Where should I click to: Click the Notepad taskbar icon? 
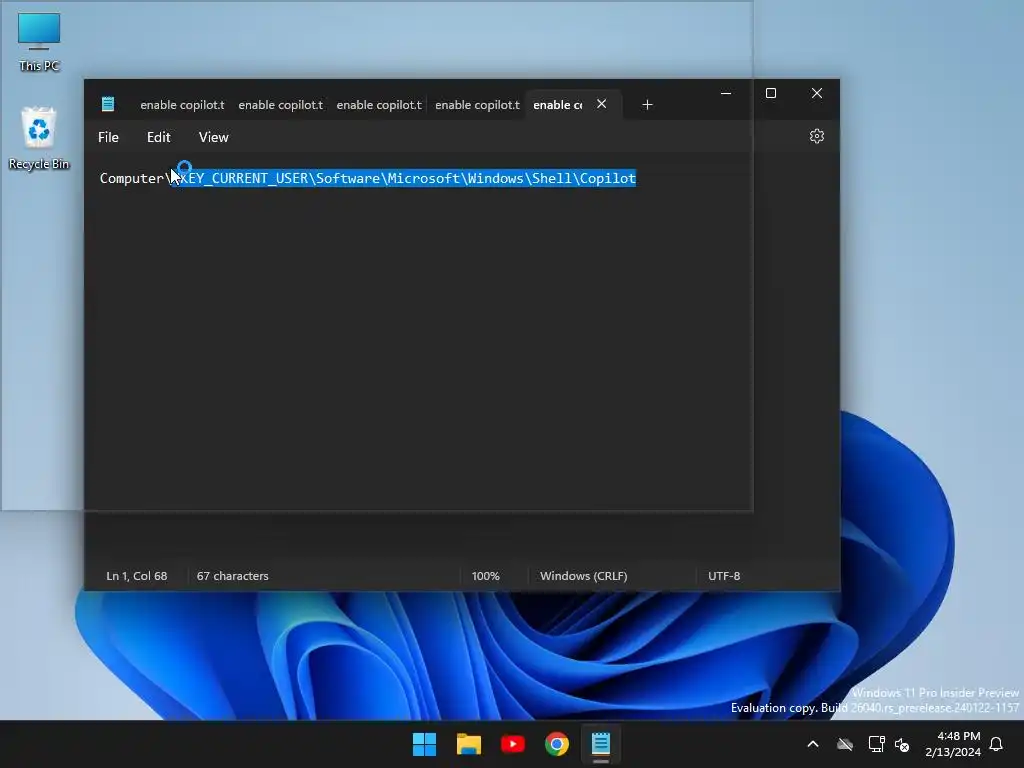pyautogui.click(x=601, y=744)
